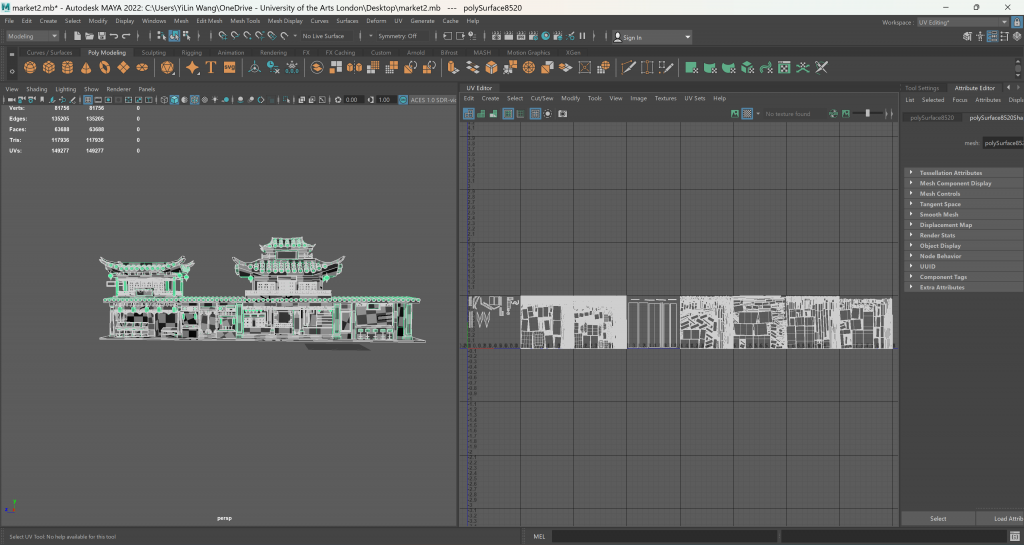Create a polygon cylinder from the shelf
Image resolution: width=1024 pixels, height=545 pixels.
click(67, 67)
